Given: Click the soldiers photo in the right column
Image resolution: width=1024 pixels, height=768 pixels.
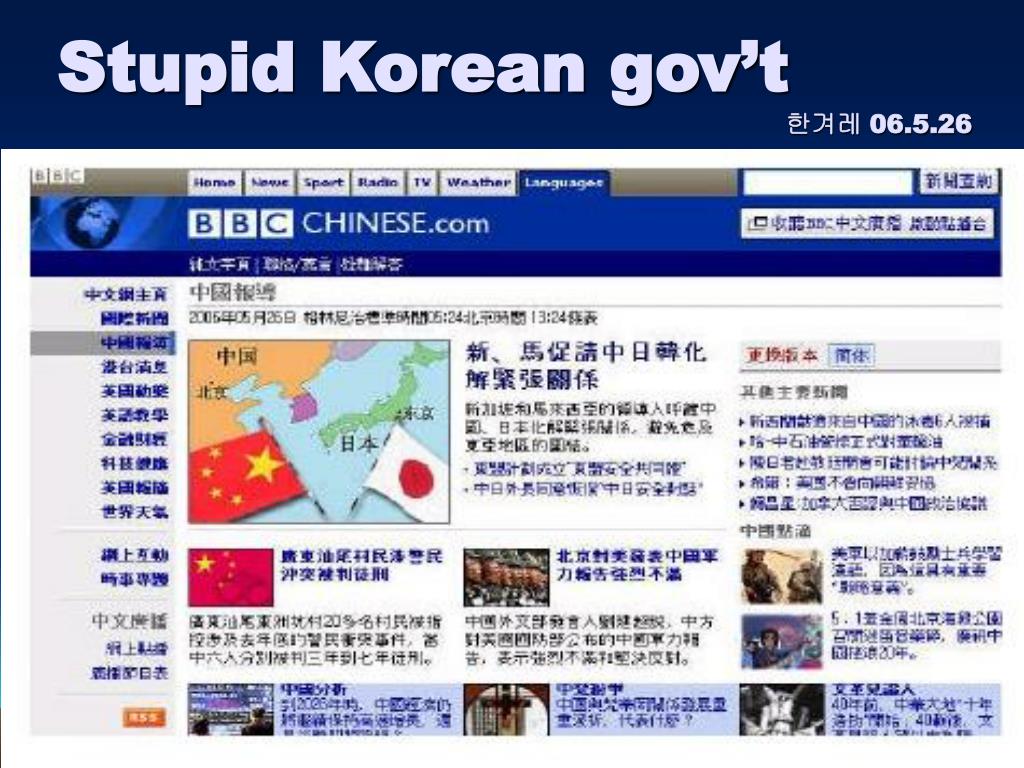Looking at the screenshot, I should tap(782, 576).
